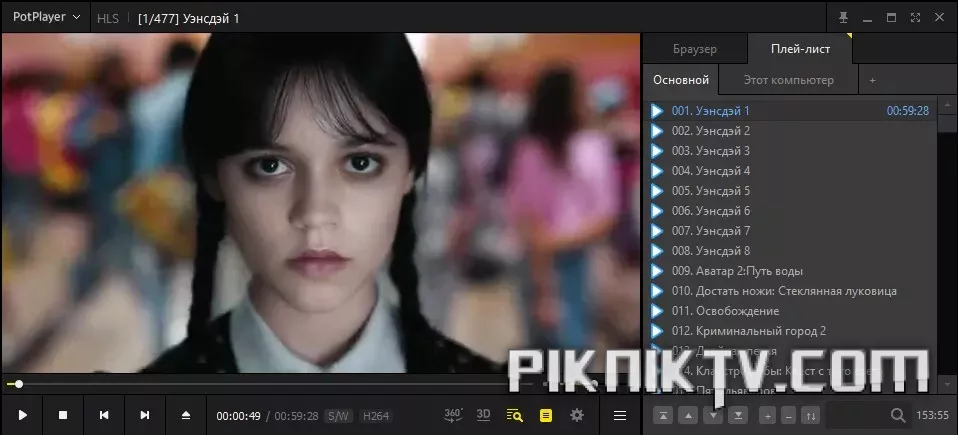Select playlist item 008. Уэнсдэй 8

pyautogui.click(x=790, y=250)
